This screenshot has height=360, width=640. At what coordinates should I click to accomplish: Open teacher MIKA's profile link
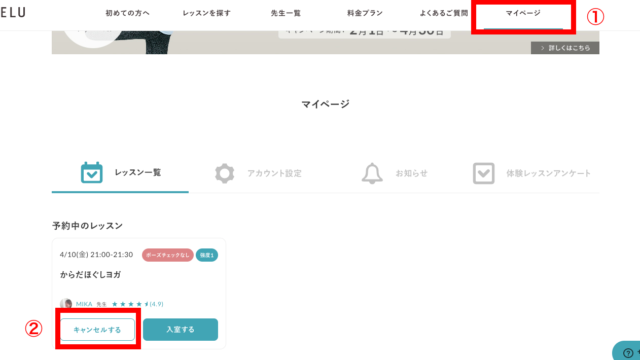pyautogui.click(x=84, y=304)
